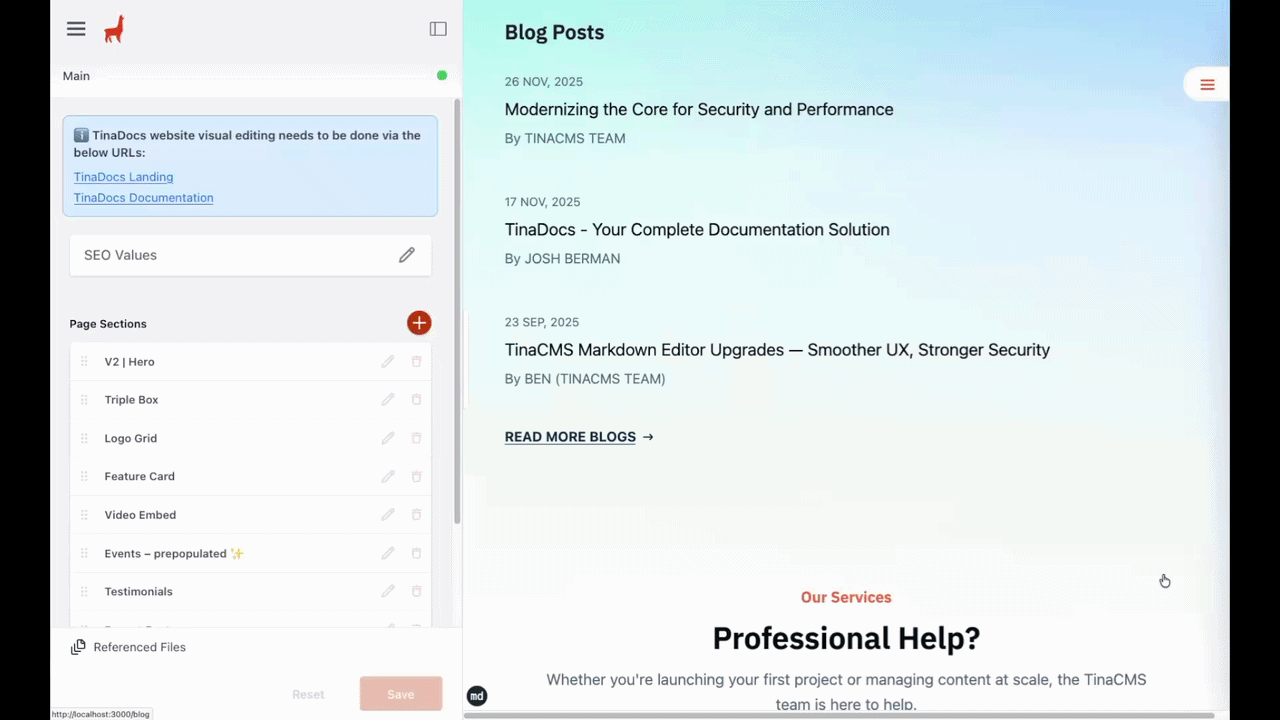Edit the Testimonials section
This screenshot has height=720, width=1280.
click(388, 592)
